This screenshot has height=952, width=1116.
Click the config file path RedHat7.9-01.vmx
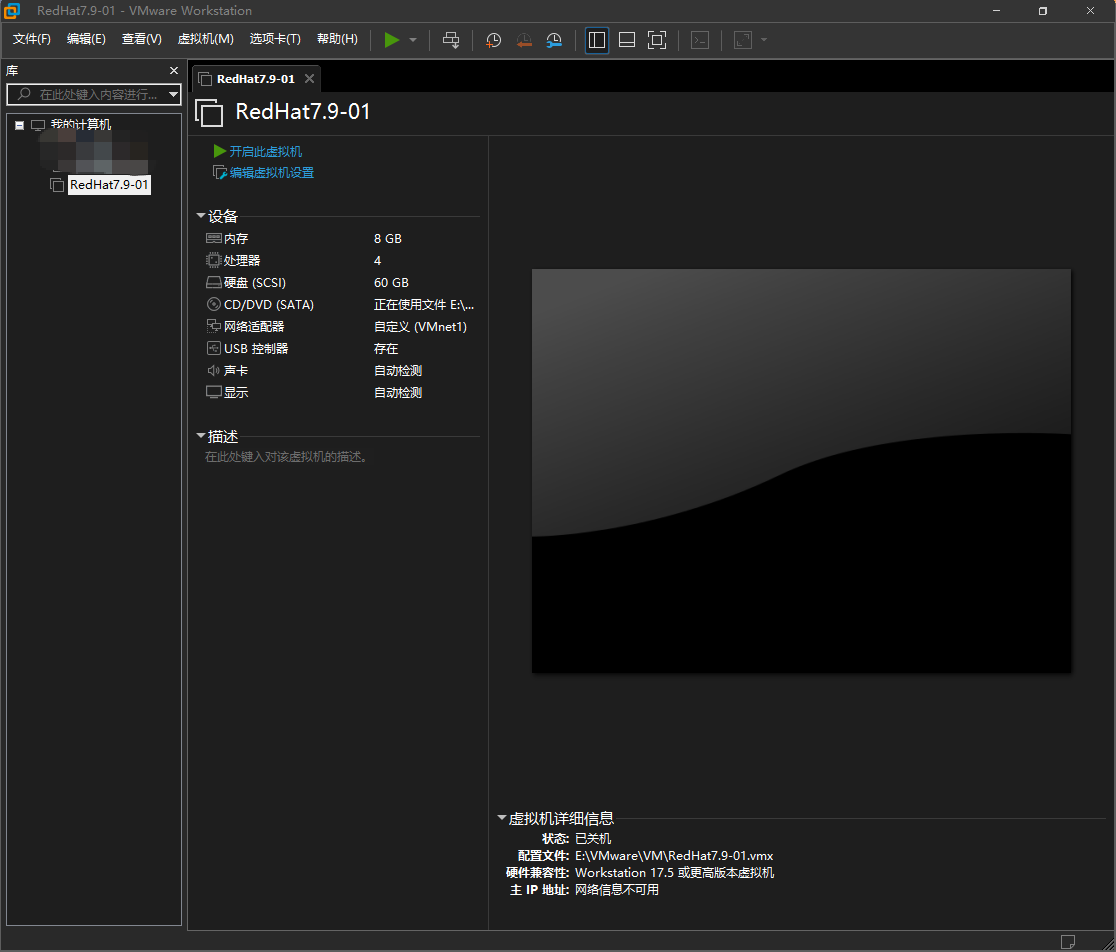point(674,856)
